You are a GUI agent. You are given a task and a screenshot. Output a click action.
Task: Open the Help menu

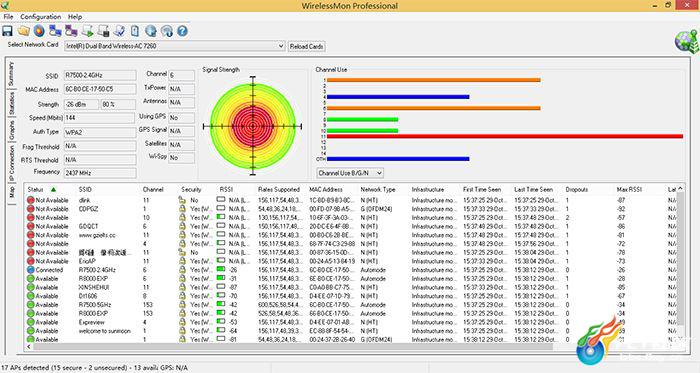coord(75,17)
